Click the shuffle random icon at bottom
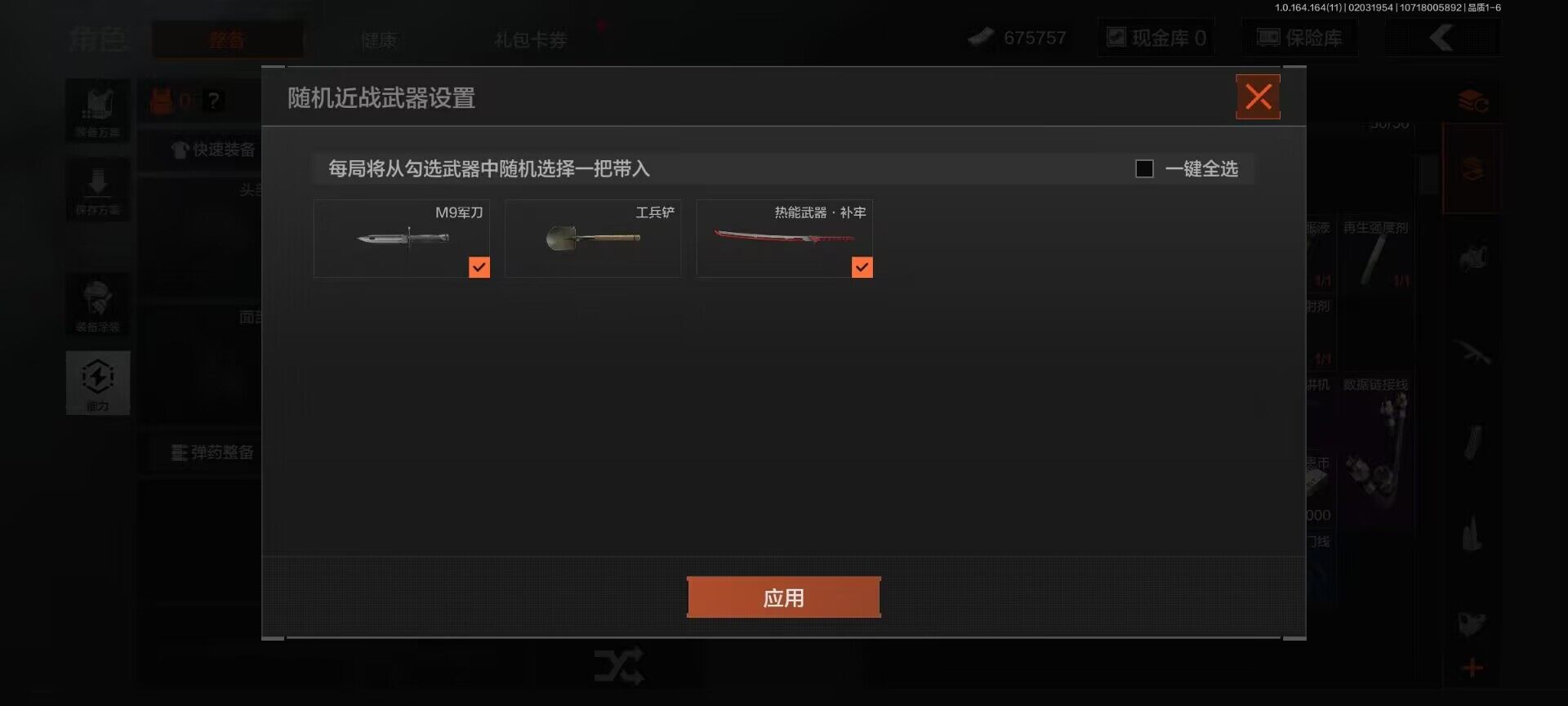Viewport: 1568px width, 706px height. click(619, 668)
